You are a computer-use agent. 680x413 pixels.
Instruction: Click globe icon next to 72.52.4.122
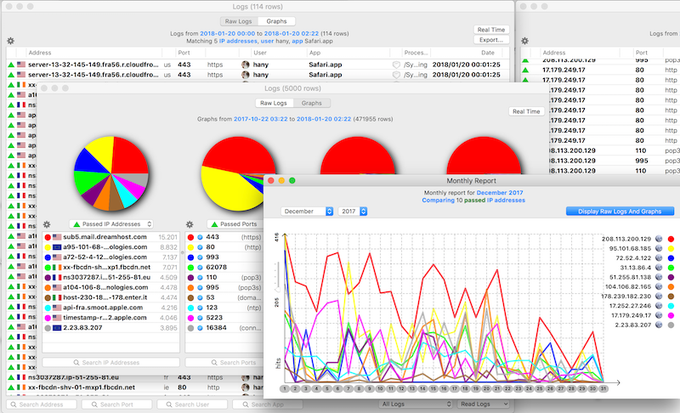(x=659, y=258)
